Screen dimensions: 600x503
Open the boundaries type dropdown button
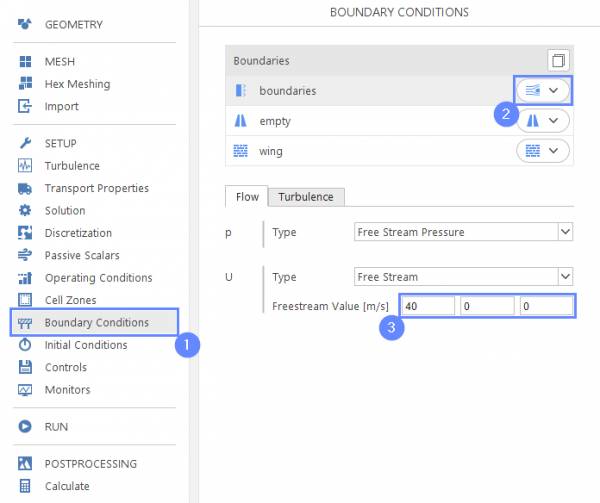click(x=543, y=90)
